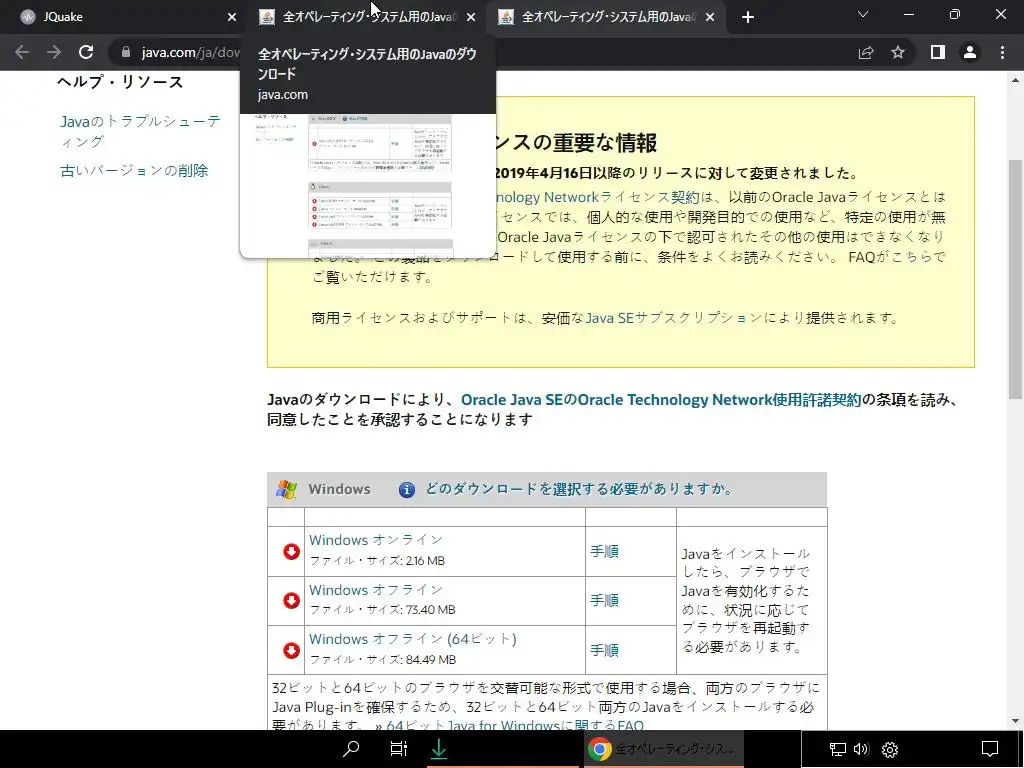Click red download icon for Windows オンライン
Screen dimensions: 1024x768
(x=291, y=552)
